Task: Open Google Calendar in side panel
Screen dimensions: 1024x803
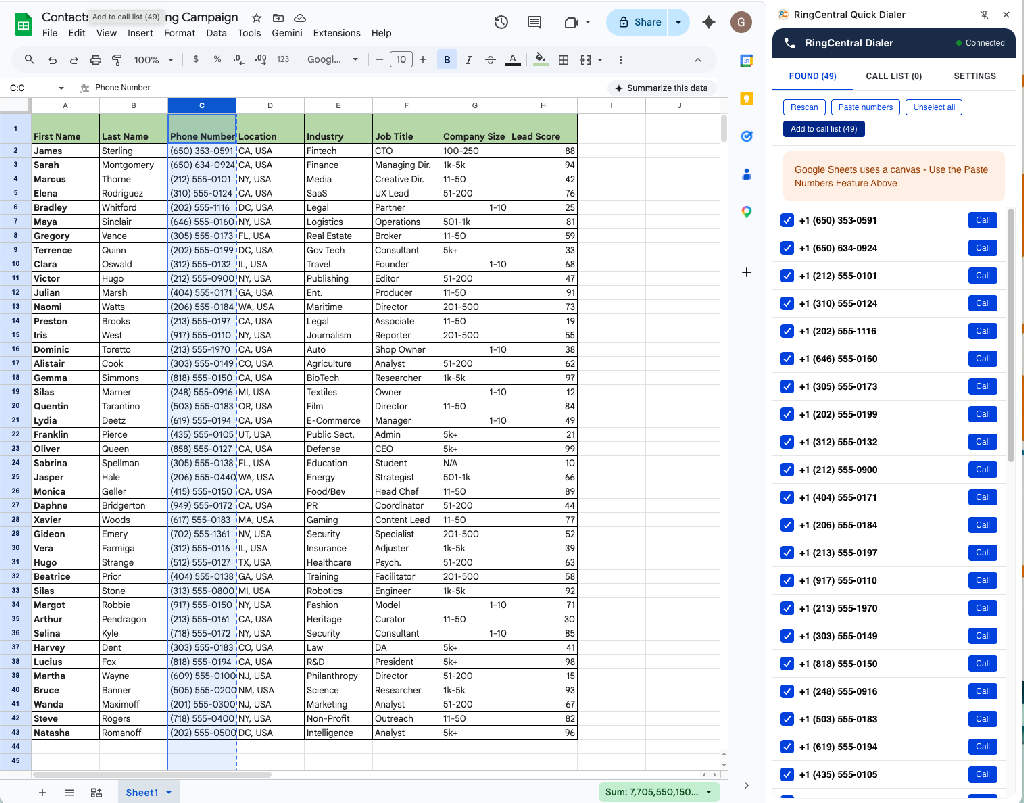Action: coord(746,61)
